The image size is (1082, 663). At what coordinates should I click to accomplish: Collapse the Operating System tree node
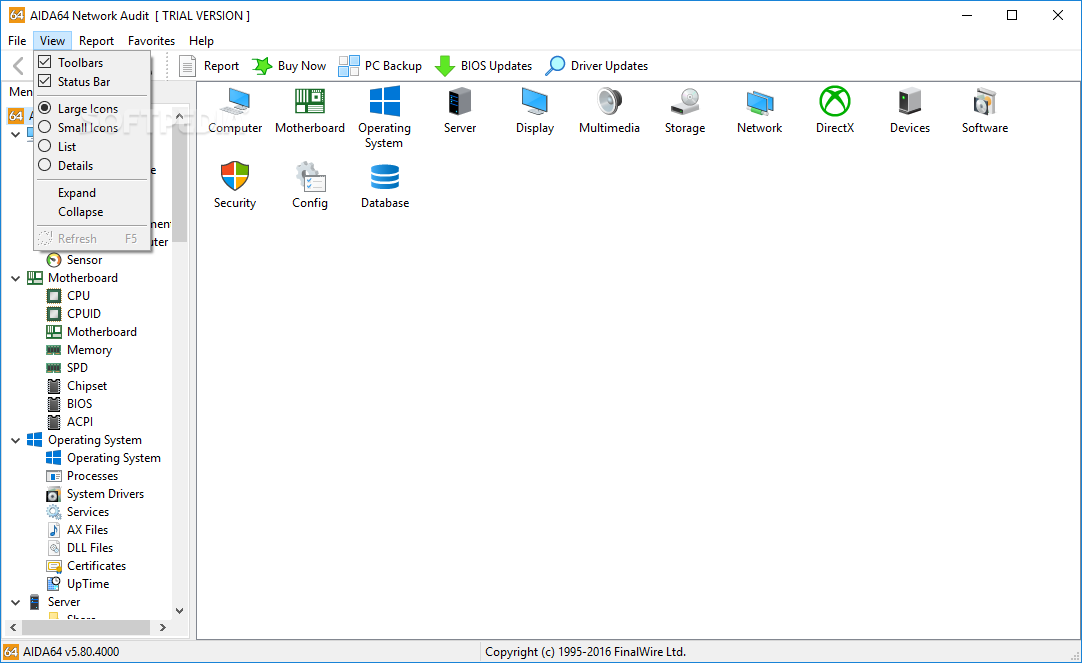click(x=16, y=440)
